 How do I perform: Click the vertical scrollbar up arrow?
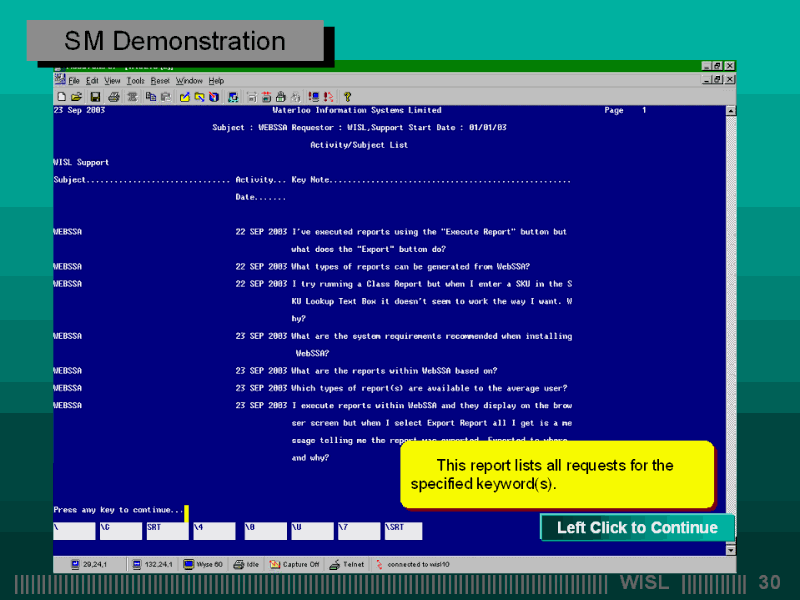click(x=731, y=110)
